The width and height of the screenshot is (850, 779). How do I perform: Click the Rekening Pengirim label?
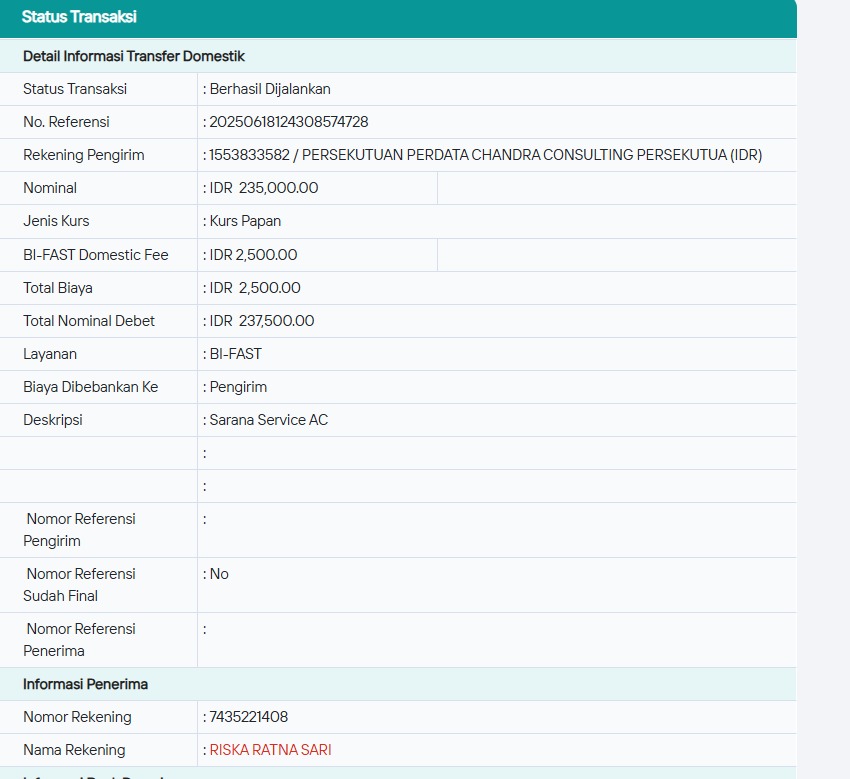[84, 155]
